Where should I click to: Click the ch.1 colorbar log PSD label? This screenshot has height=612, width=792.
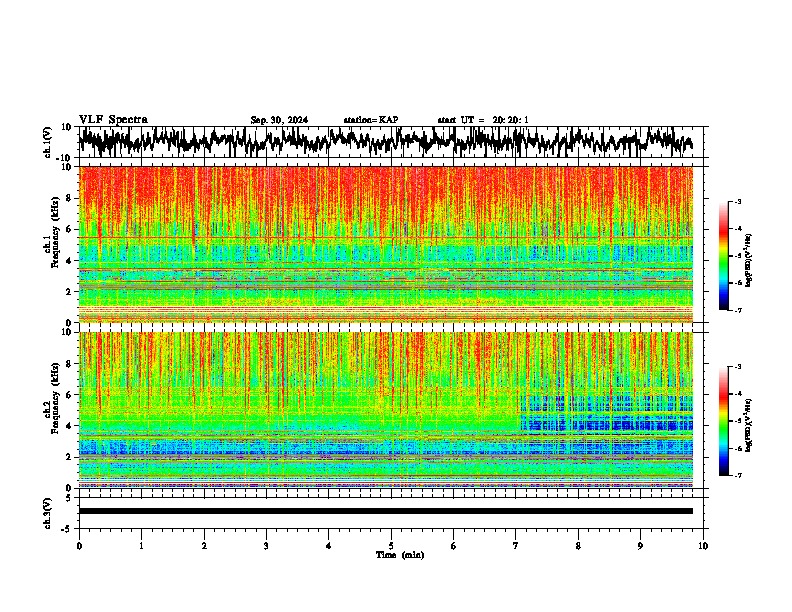[x=748, y=261]
